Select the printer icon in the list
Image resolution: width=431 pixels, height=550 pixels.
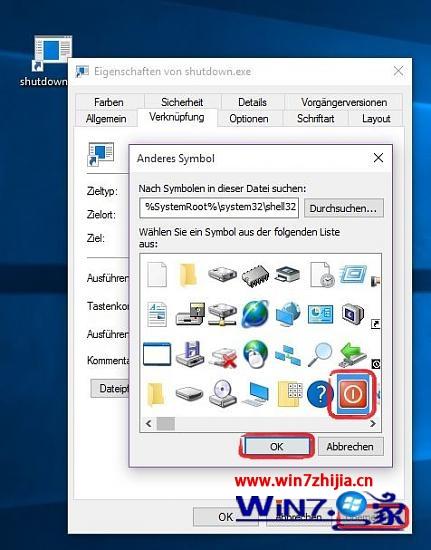pyautogui.click(x=288, y=274)
